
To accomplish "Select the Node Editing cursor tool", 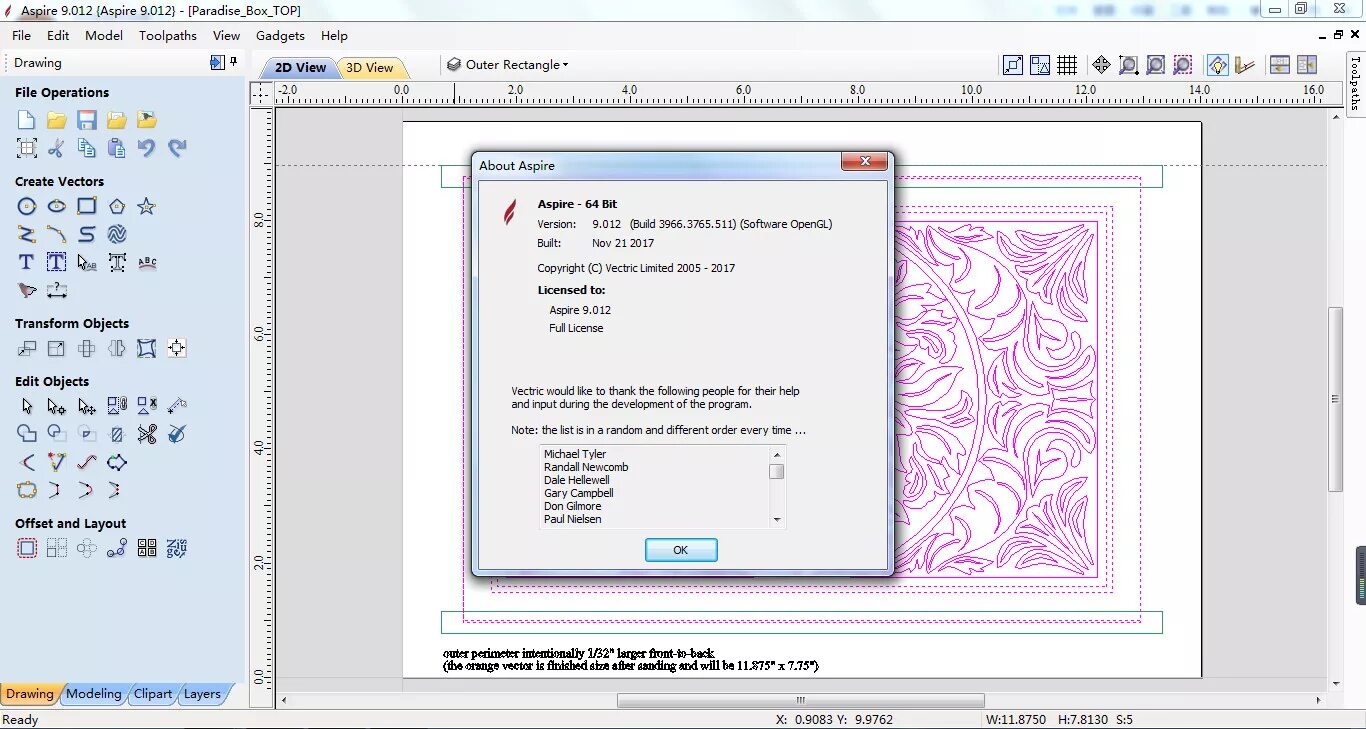I will coord(57,406).
